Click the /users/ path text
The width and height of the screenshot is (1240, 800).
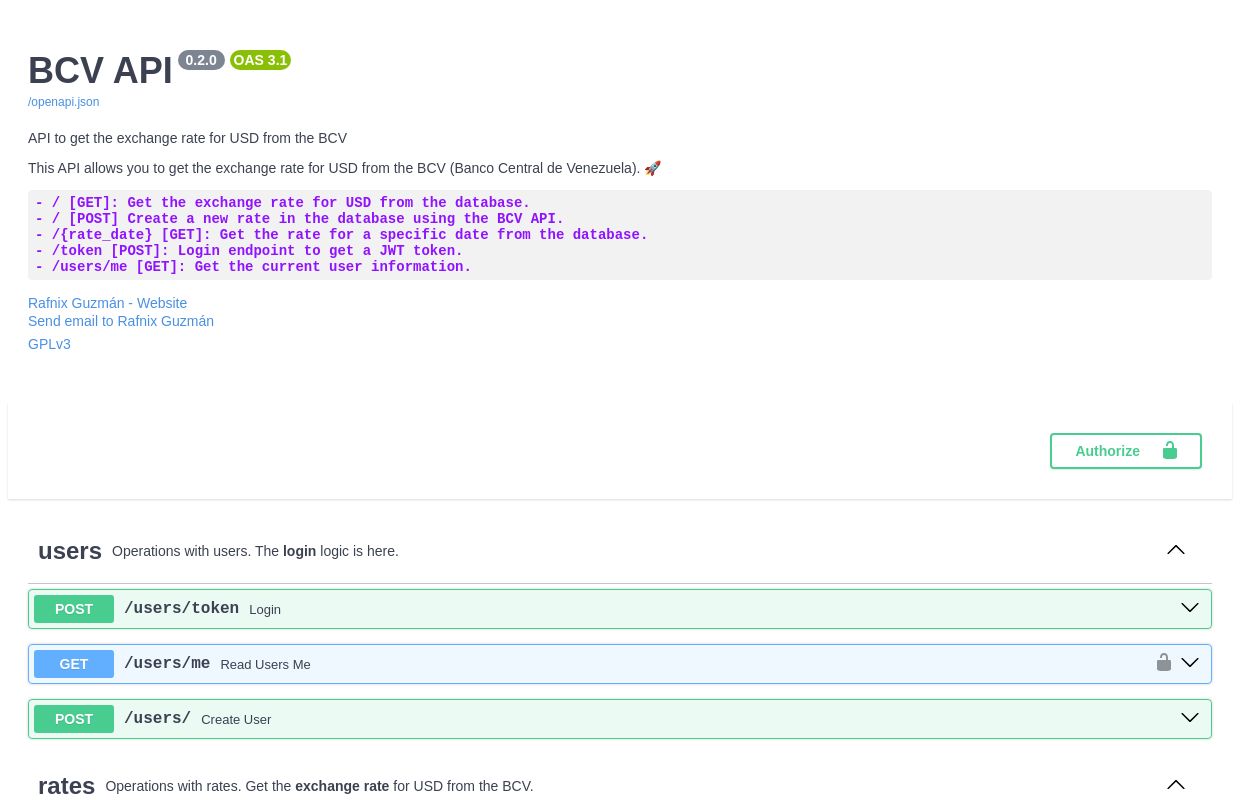[x=157, y=718]
